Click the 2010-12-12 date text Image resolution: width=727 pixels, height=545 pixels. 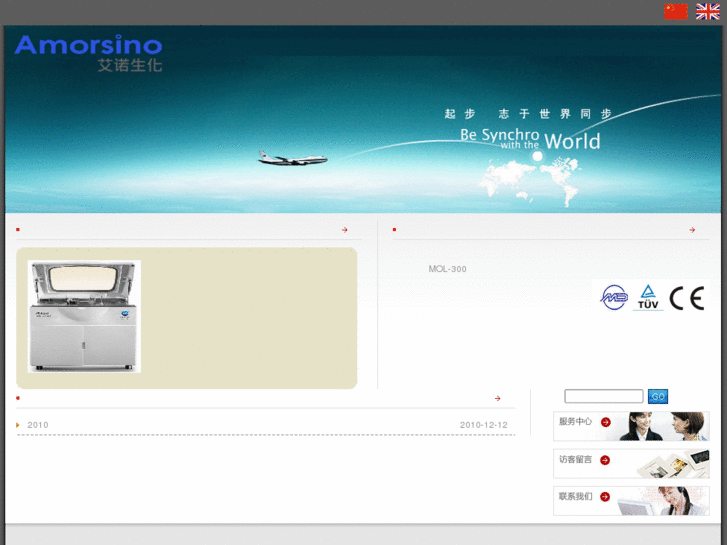click(484, 425)
